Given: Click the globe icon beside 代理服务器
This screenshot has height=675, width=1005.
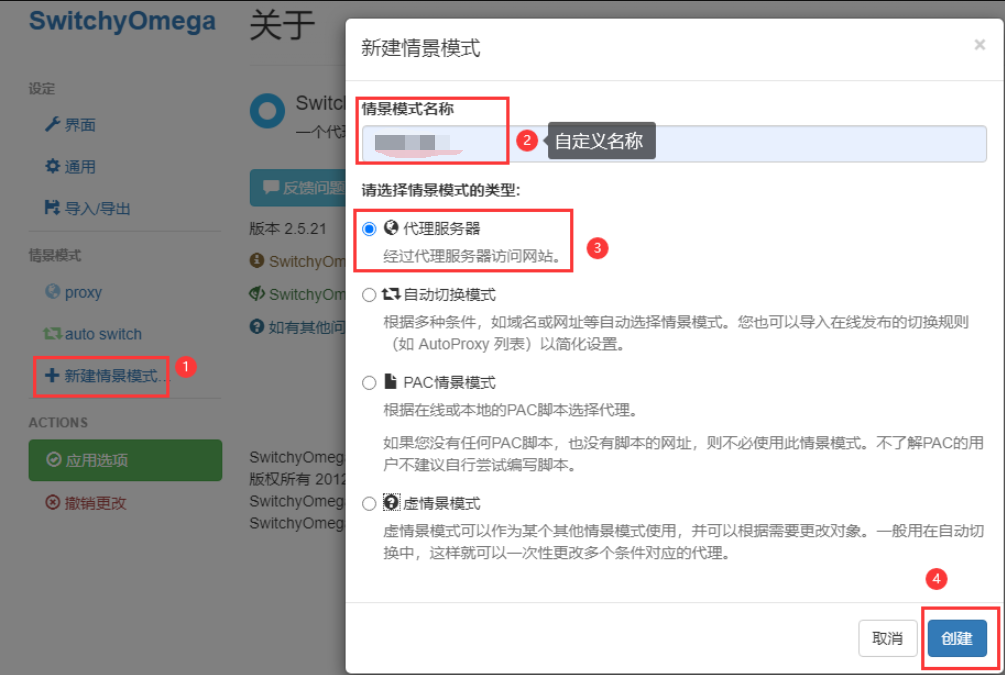Looking at the screenshot, I should [391, 228].
